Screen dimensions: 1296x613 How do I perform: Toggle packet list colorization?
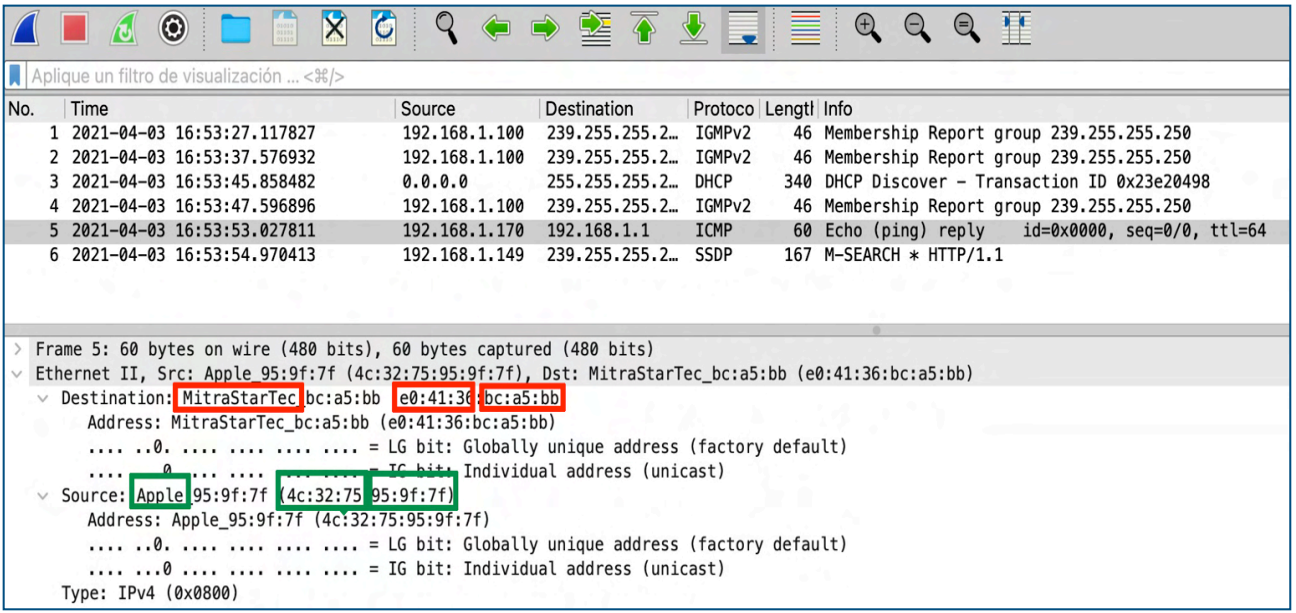[x=805, y=29]
